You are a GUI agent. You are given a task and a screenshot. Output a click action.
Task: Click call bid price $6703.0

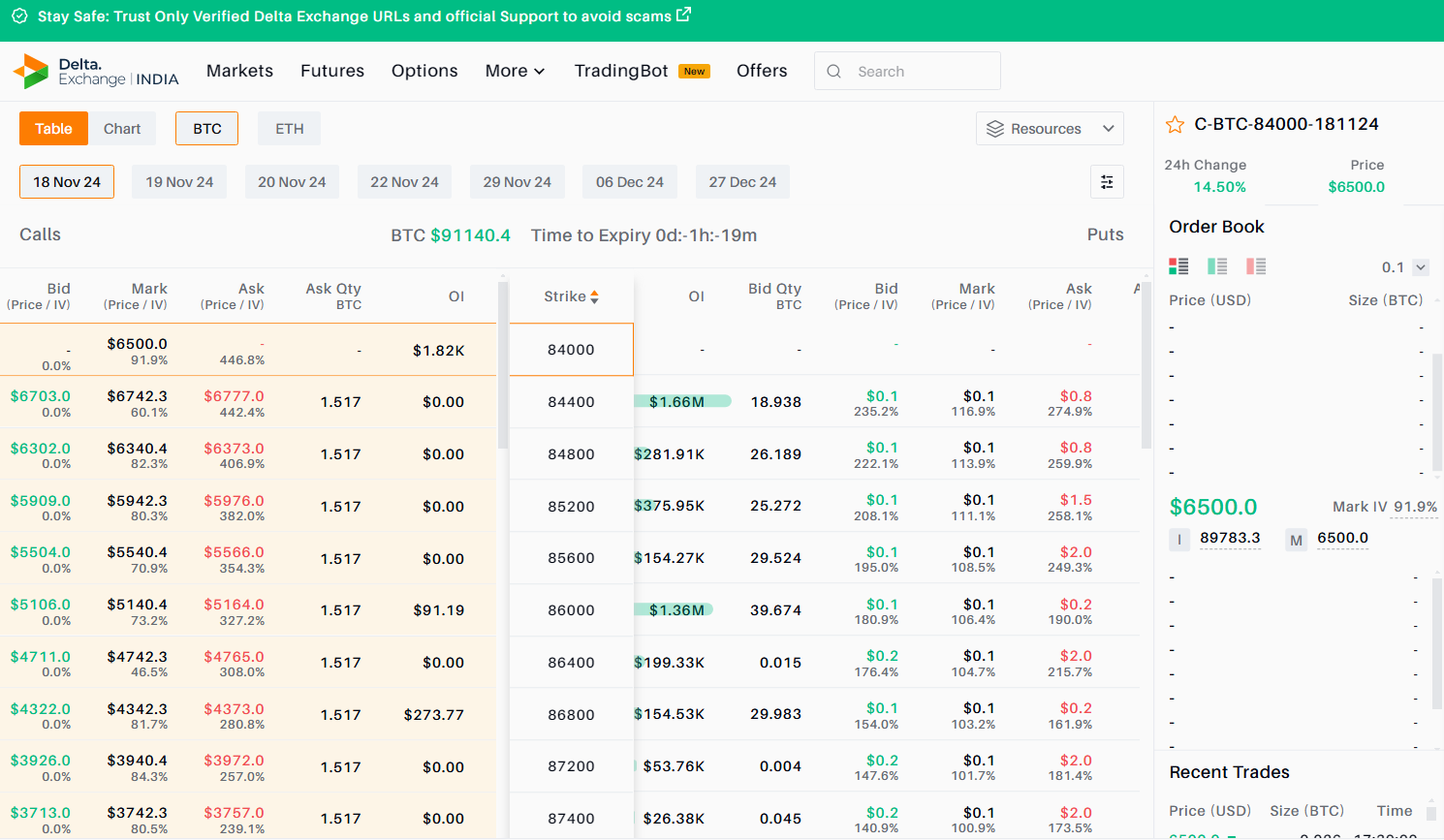[41, 396]
